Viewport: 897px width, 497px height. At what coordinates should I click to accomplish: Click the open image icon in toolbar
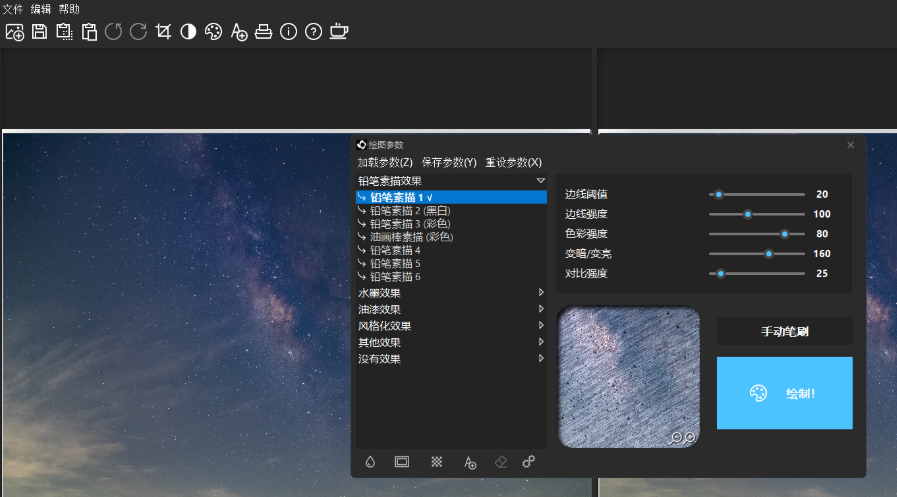click(15, 32)
